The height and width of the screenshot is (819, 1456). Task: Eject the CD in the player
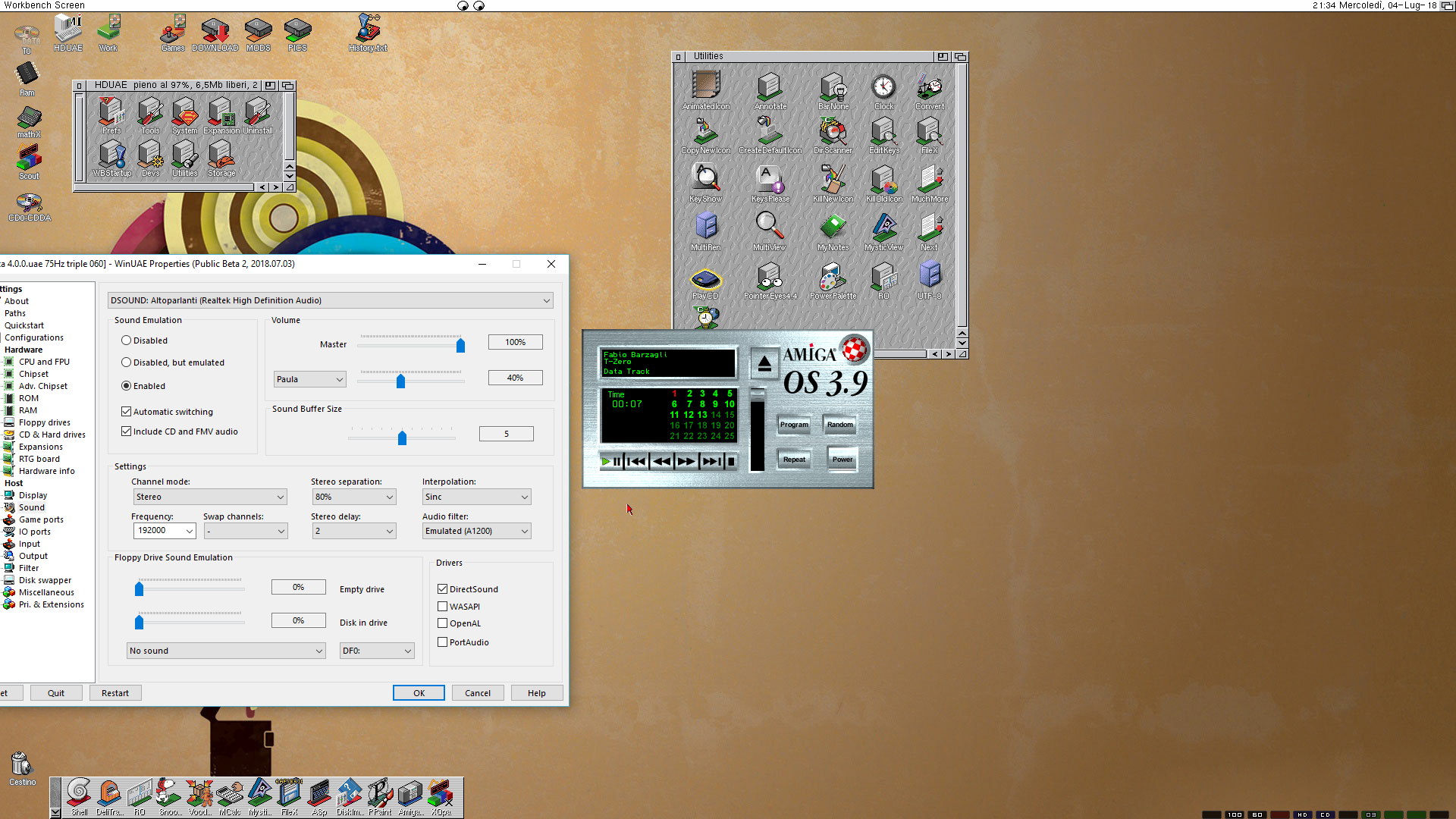tap(764, 364)
